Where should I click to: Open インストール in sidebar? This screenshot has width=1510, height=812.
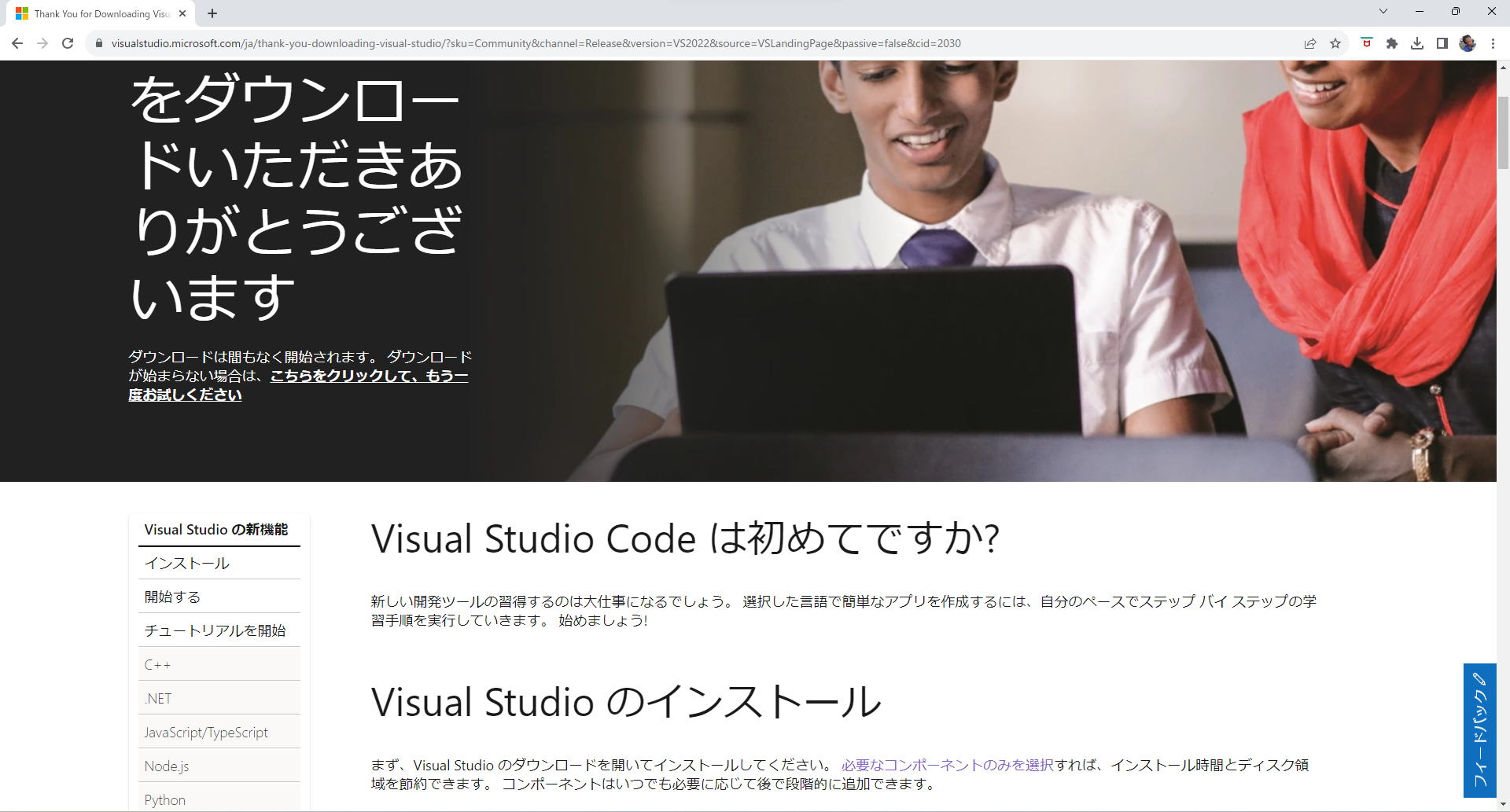click(x=219, y=564)
